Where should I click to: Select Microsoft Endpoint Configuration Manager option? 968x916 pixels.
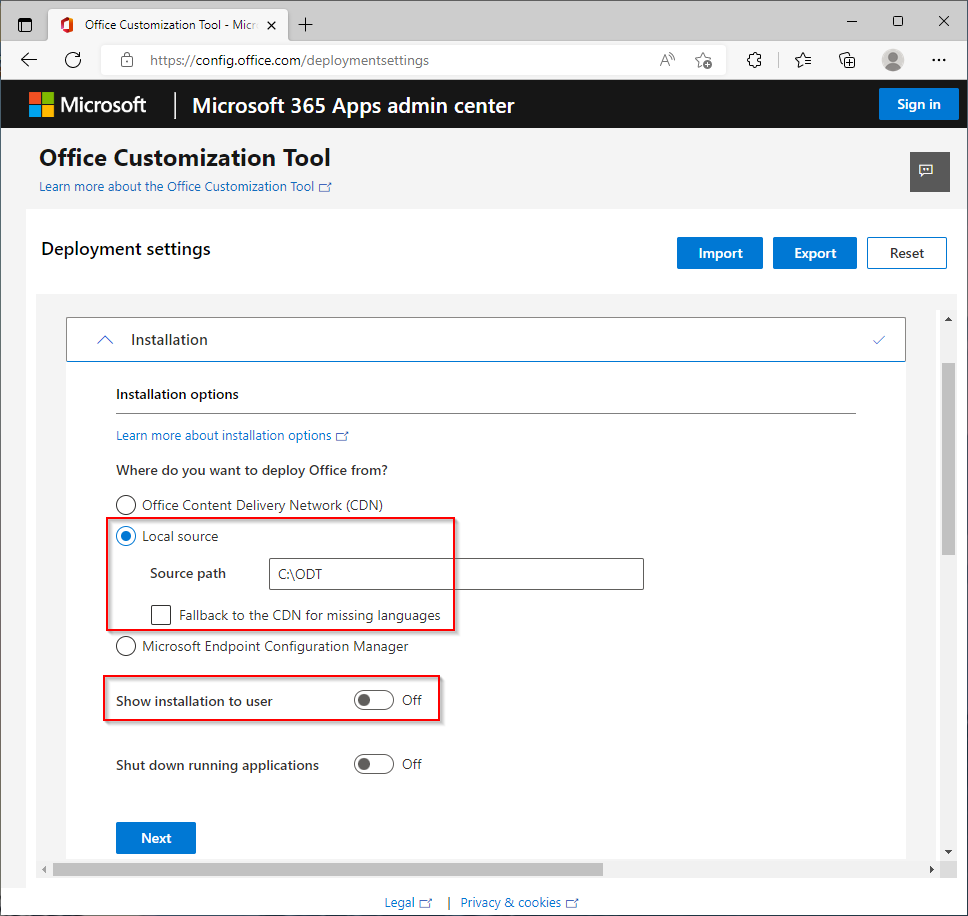(x=126, y=646)
